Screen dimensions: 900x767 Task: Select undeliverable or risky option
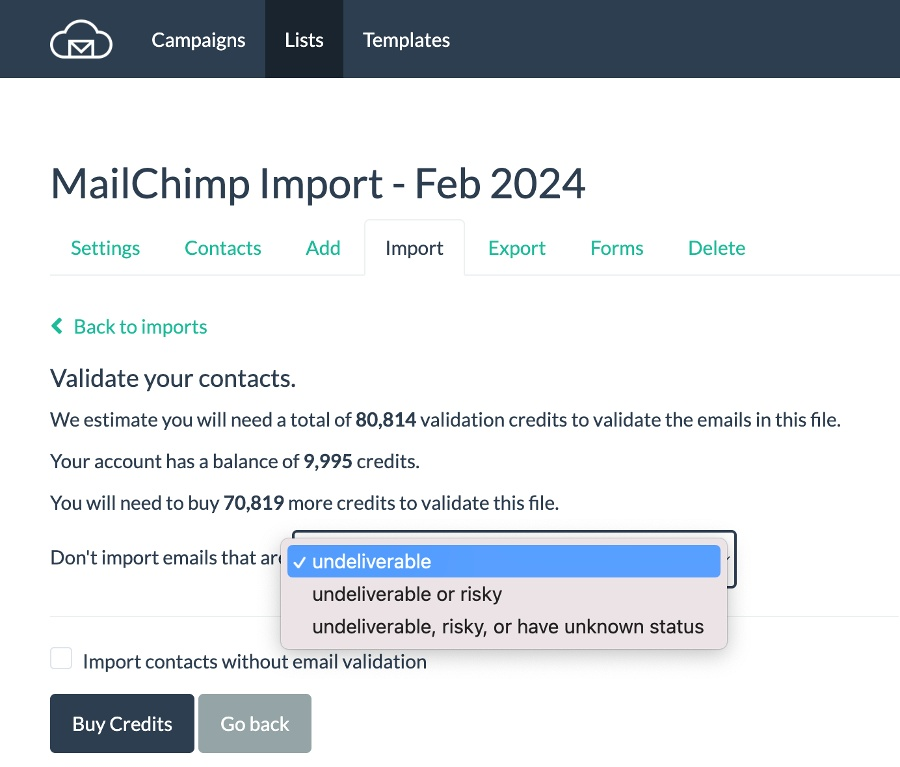coord(503,594)
